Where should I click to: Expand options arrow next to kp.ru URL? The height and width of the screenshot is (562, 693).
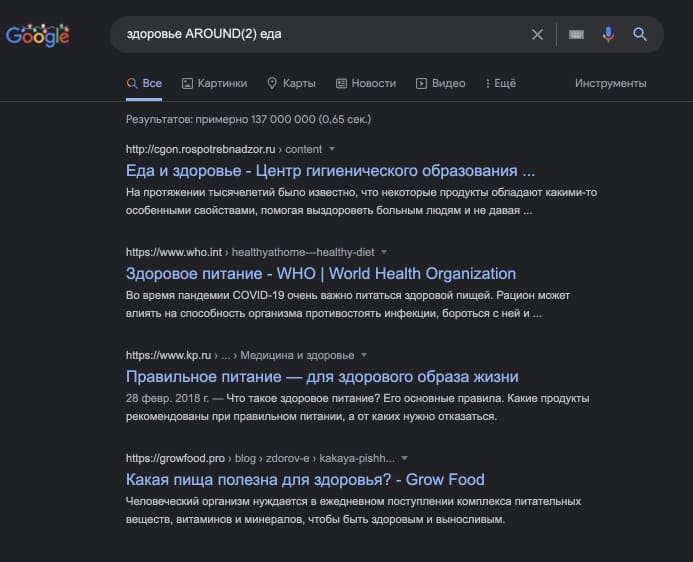[x=364, y=355]
